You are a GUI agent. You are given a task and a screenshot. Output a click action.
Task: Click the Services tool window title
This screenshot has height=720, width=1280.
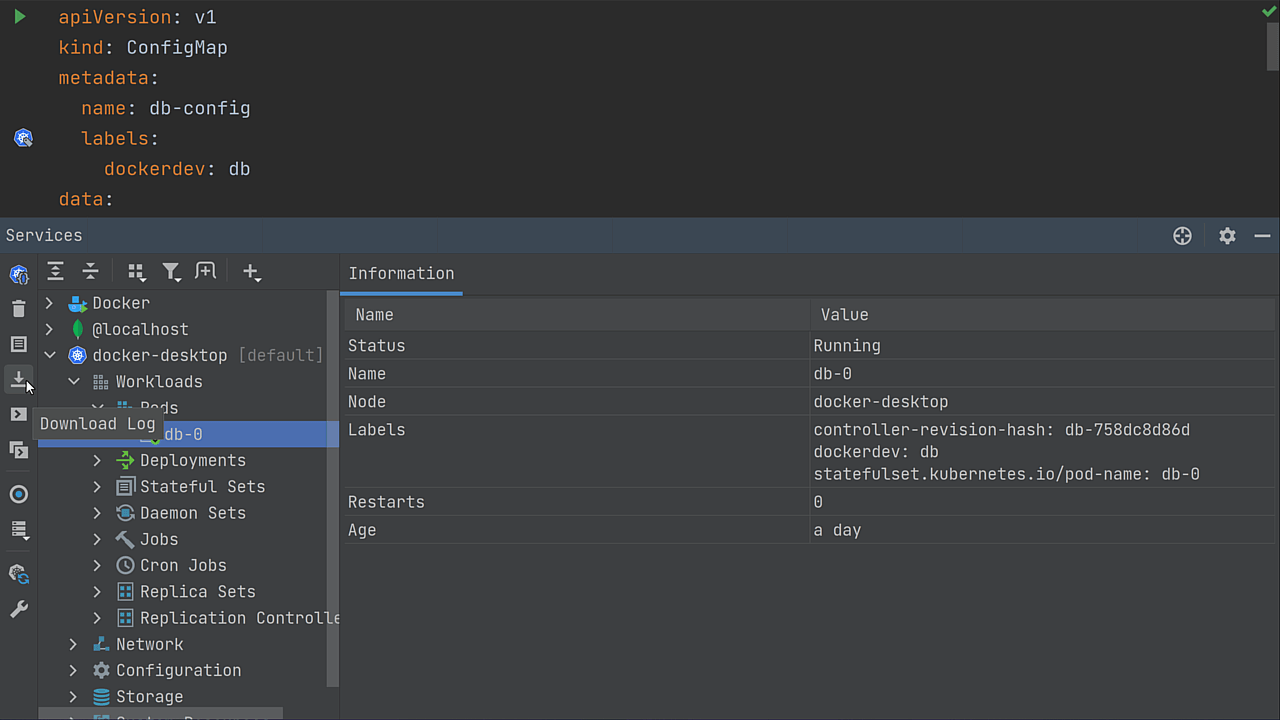coord(44,235)
